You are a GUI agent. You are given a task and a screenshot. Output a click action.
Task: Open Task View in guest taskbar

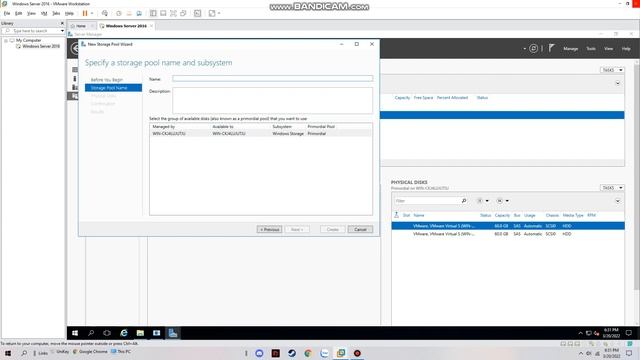point(107,333)
